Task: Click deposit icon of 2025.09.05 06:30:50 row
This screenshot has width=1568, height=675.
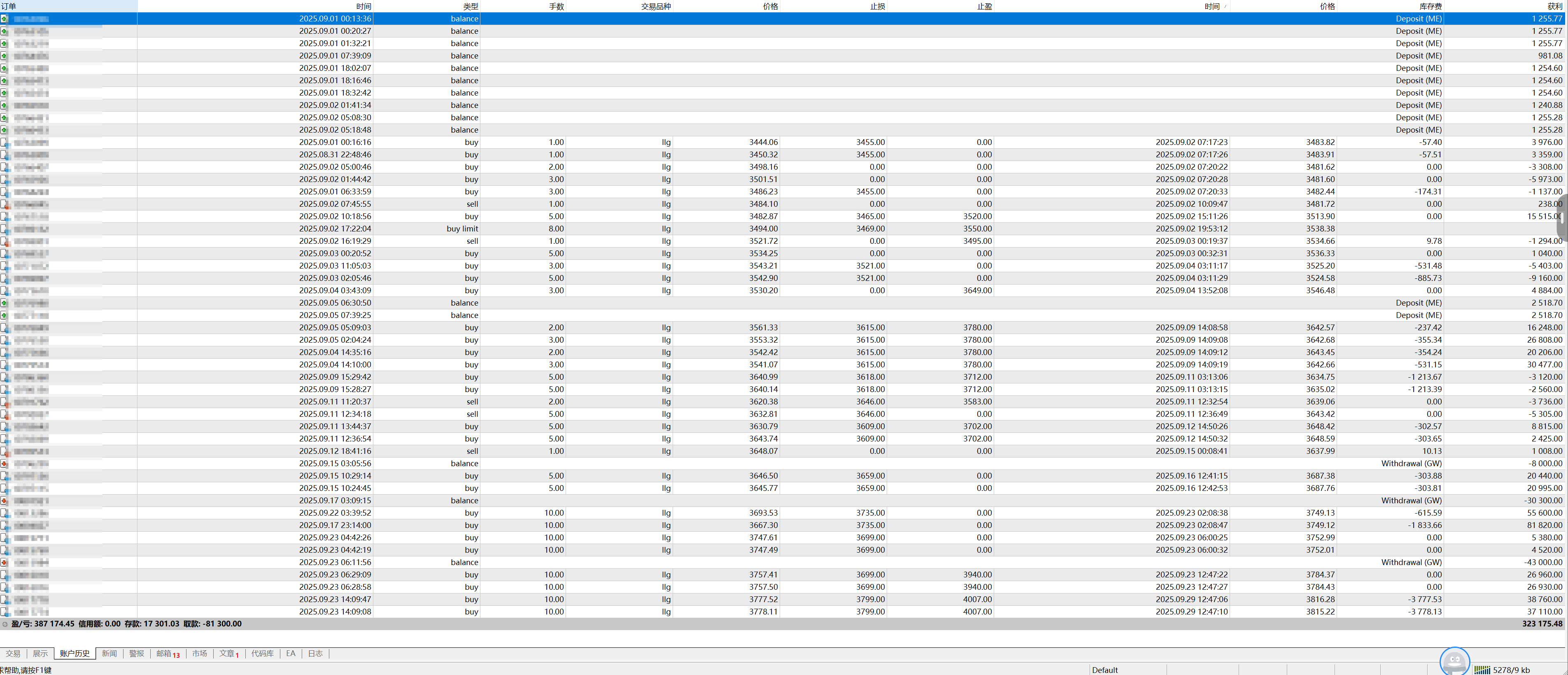Action: pyautogui.click(x=4, y=303)
